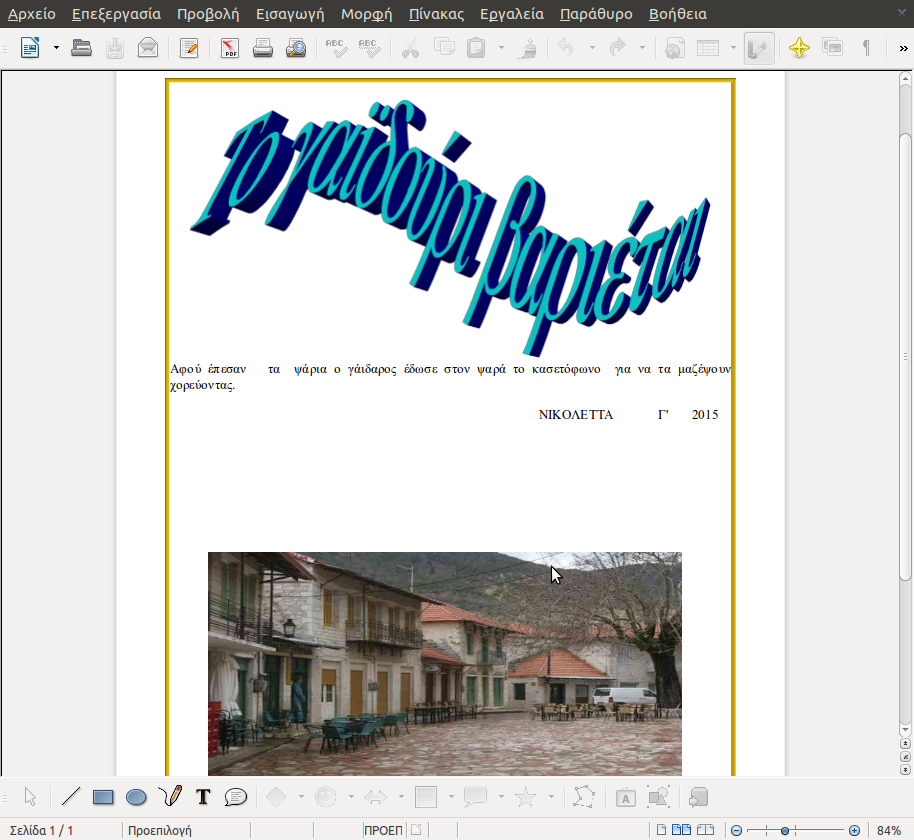Open the Παράθυρο menu
The height and width of the screenshot is (840, 914).
pos(596,14)
